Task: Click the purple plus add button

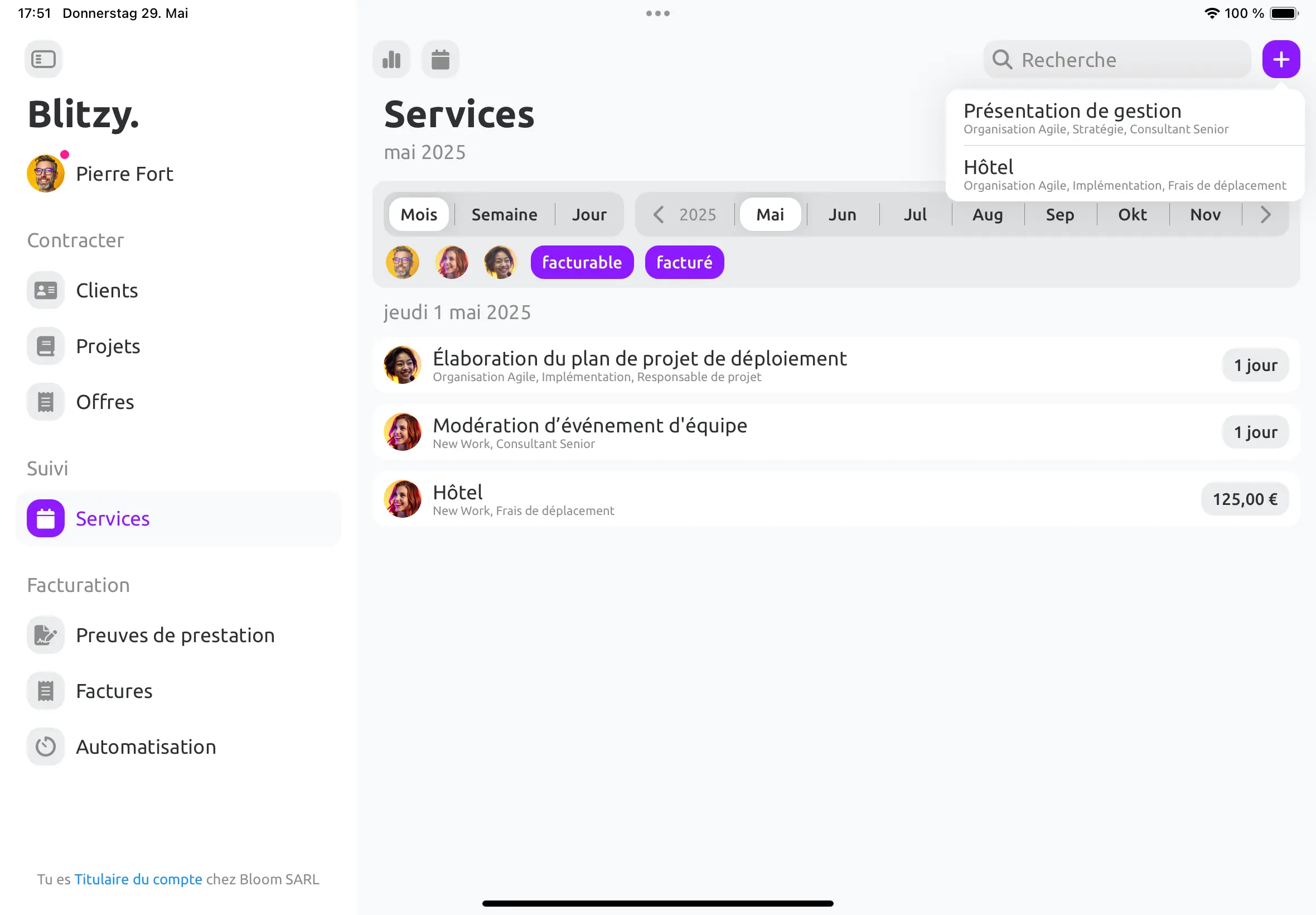Action: pos(1280,59)
